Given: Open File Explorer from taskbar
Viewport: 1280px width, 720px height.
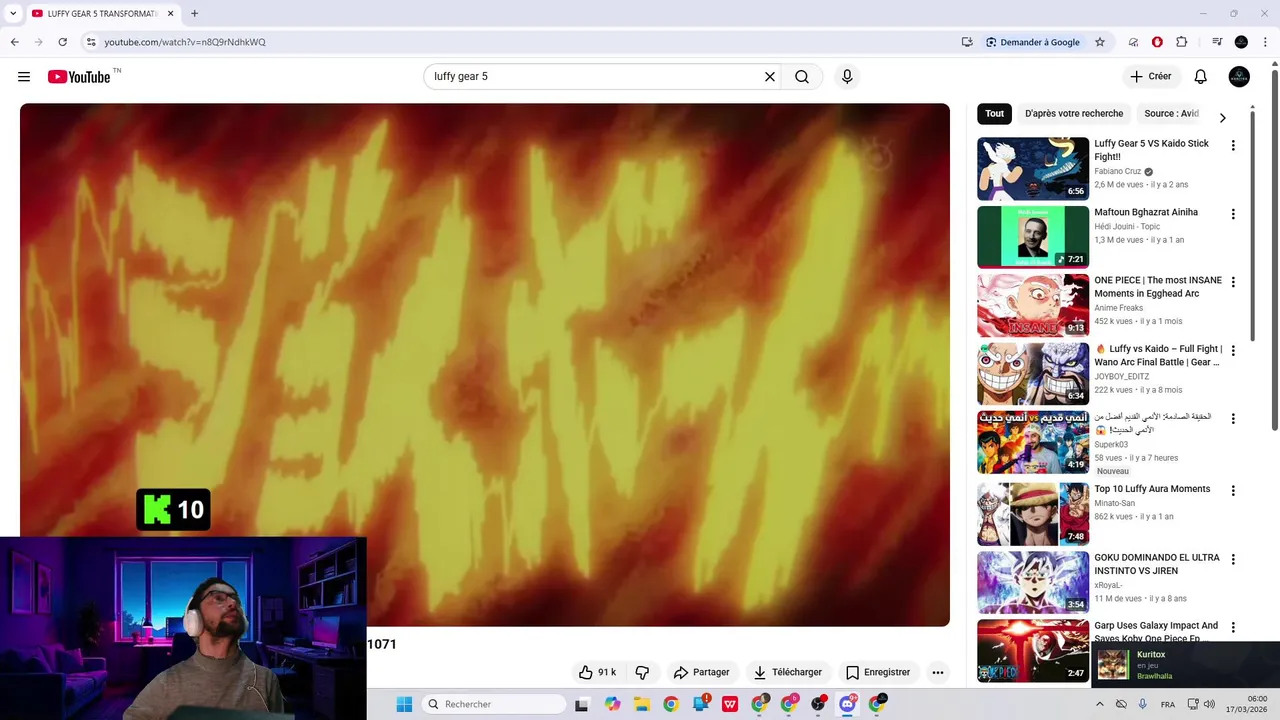Looking at the screenshot, I should [642, 704].
